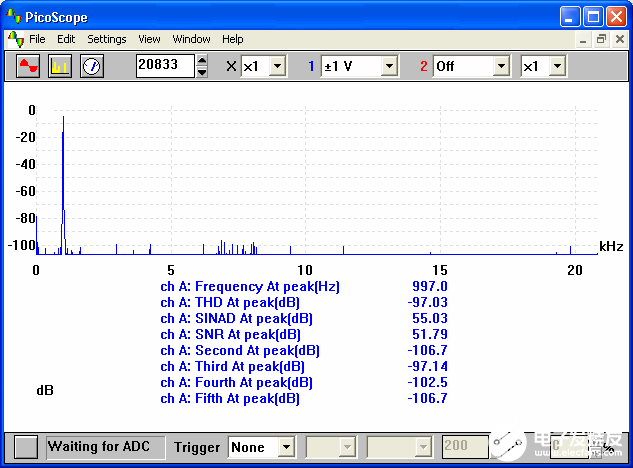Click the -97.03 THD value

coord(428,302)
